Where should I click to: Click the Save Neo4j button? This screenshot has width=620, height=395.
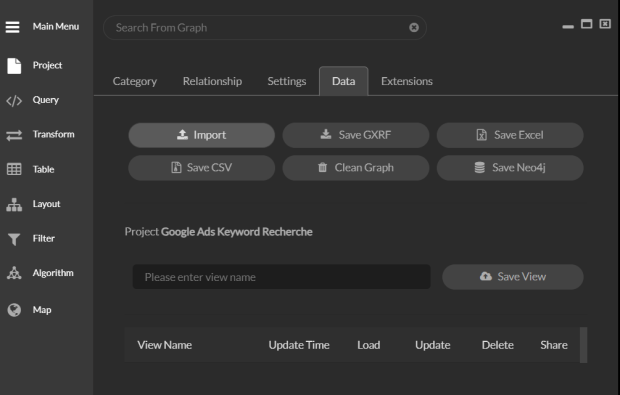coord(510,168)
